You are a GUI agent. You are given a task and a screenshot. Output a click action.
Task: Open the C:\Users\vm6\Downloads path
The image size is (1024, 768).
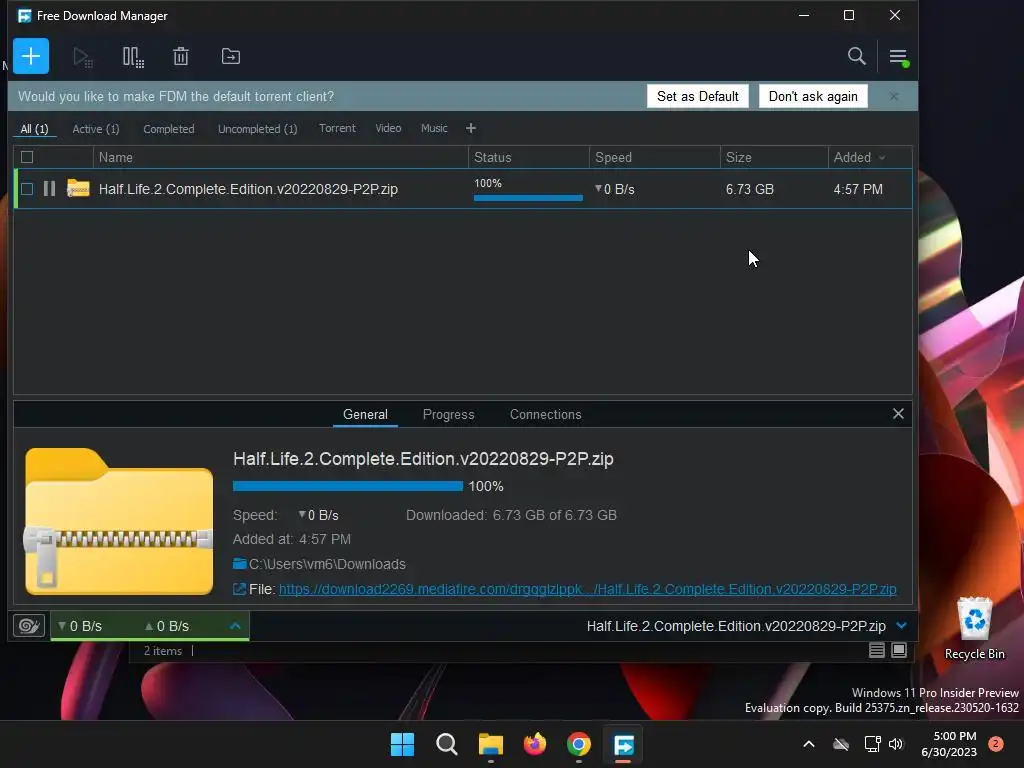tap(327, 564)
